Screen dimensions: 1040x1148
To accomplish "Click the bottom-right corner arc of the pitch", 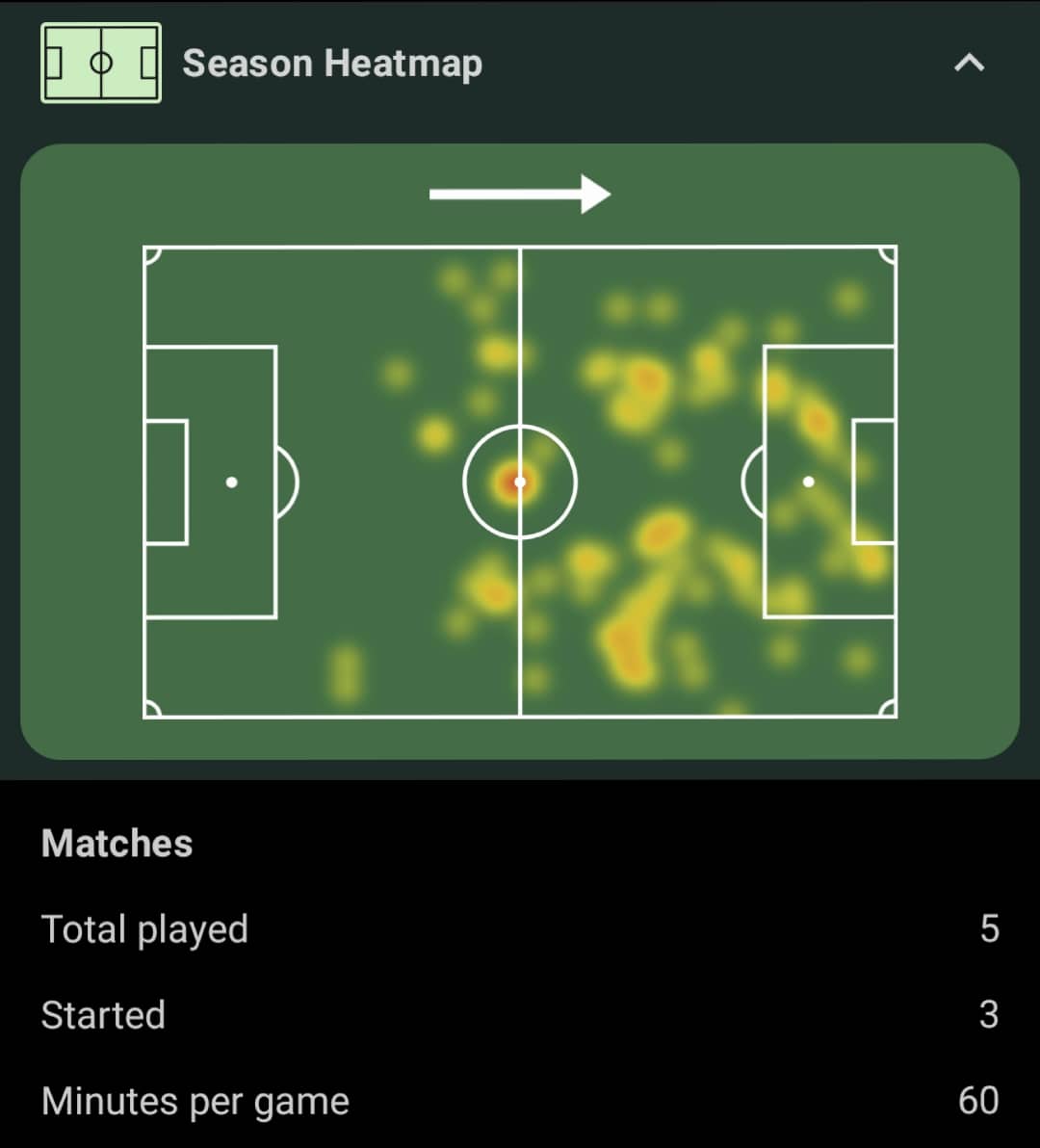I will tap(887, 708).
